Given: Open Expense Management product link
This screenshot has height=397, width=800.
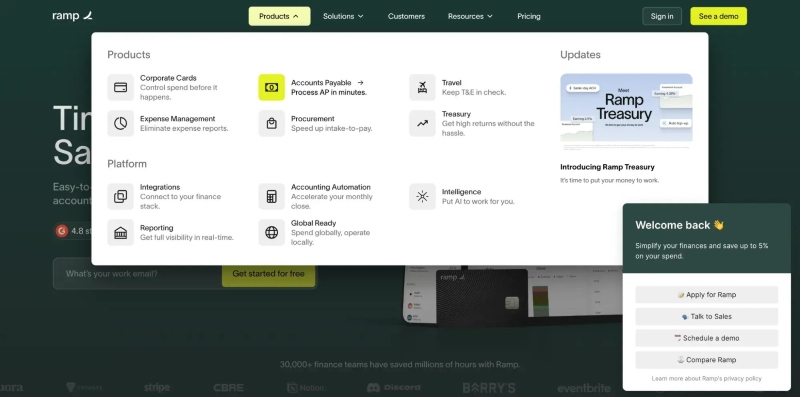Looking at the screenshot, I should (x=168, y=123).
